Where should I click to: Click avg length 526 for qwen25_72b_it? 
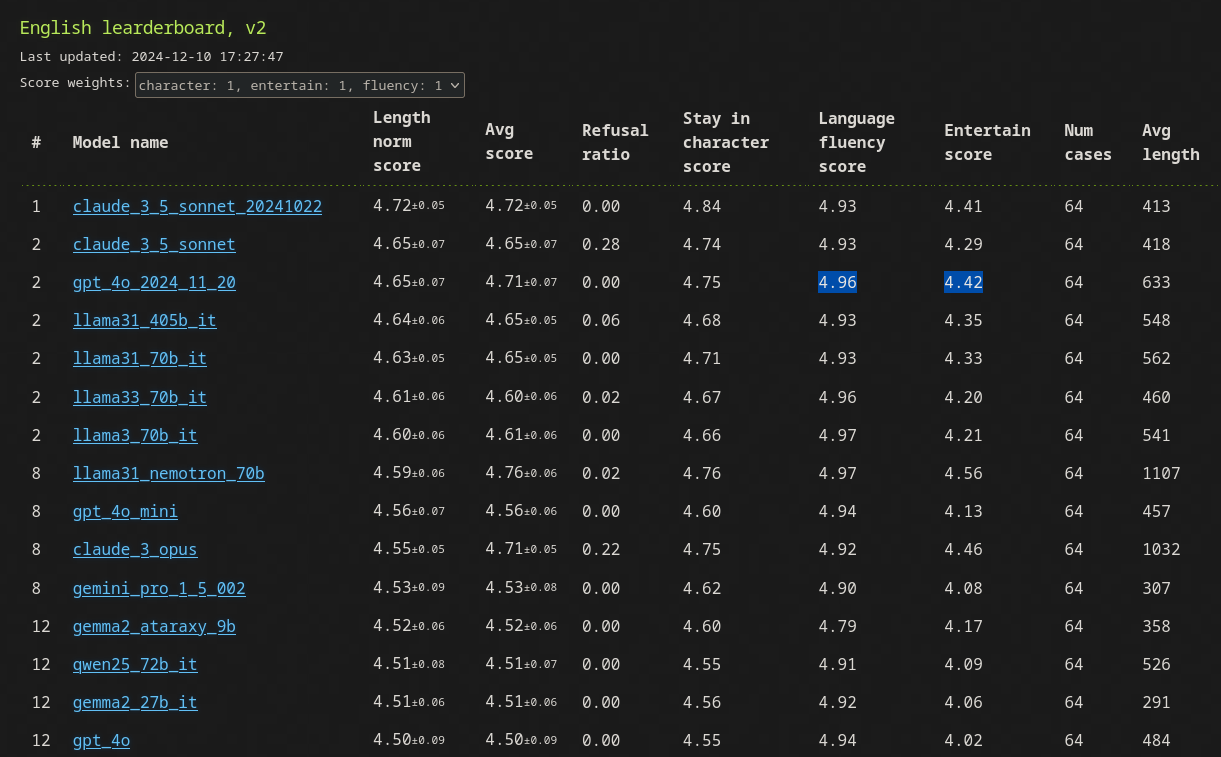click(x=1156, y=664)
